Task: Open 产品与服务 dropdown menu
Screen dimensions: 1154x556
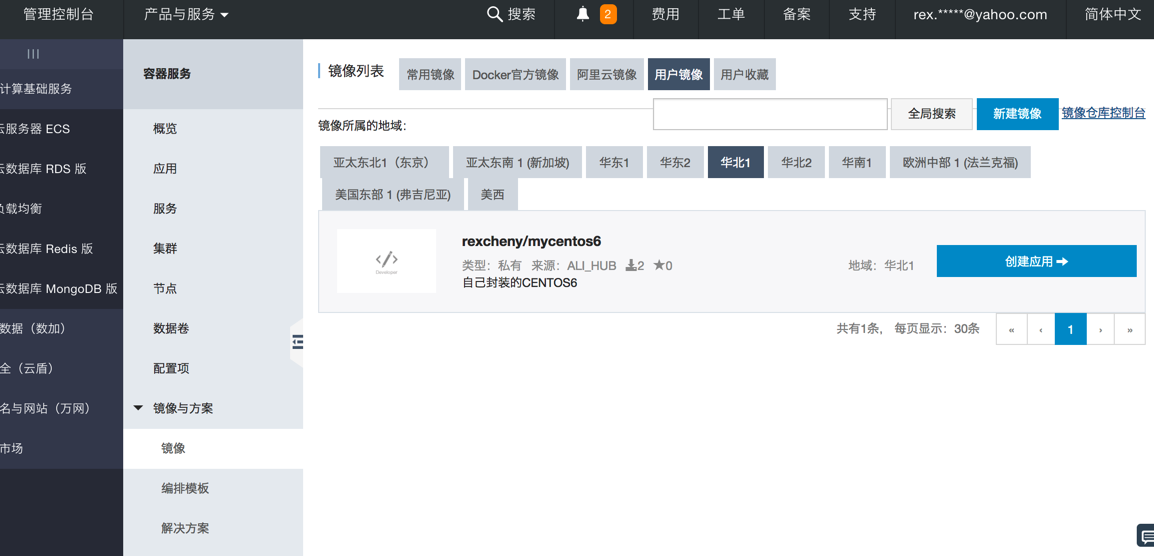Action: click(187, 14)
